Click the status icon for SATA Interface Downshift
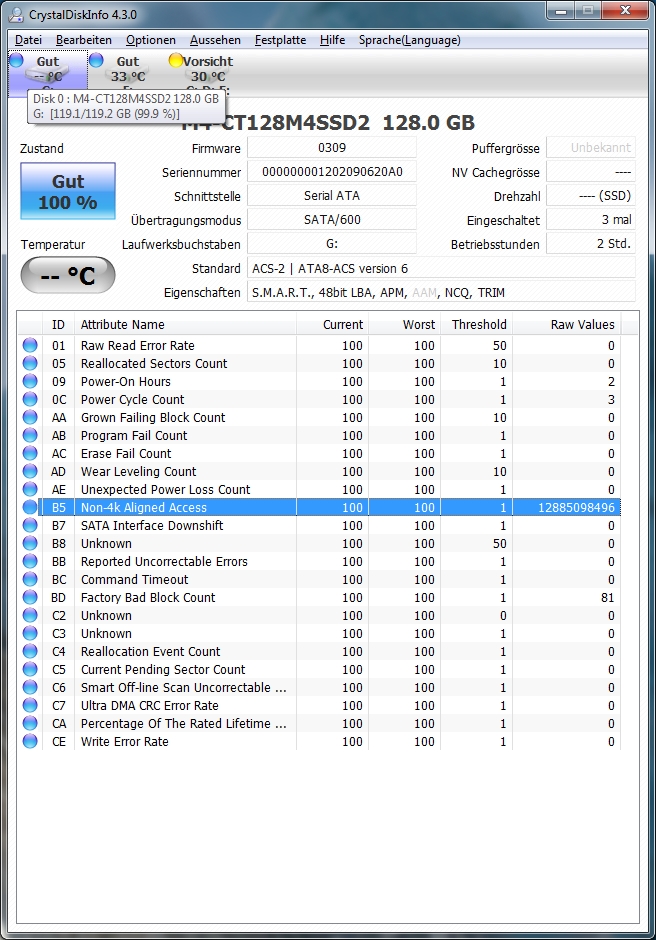Image resolution: width=656 pixels, height=940 pixels. tap(30, 525)
